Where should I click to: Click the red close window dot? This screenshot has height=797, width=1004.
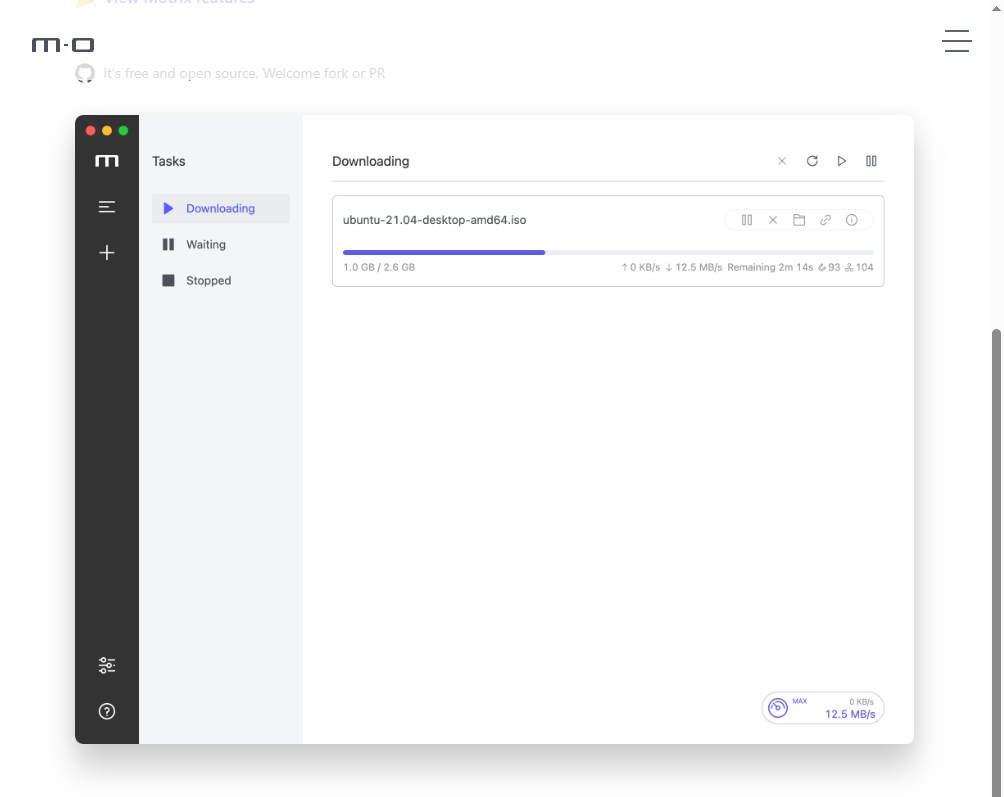coord(90,131)
